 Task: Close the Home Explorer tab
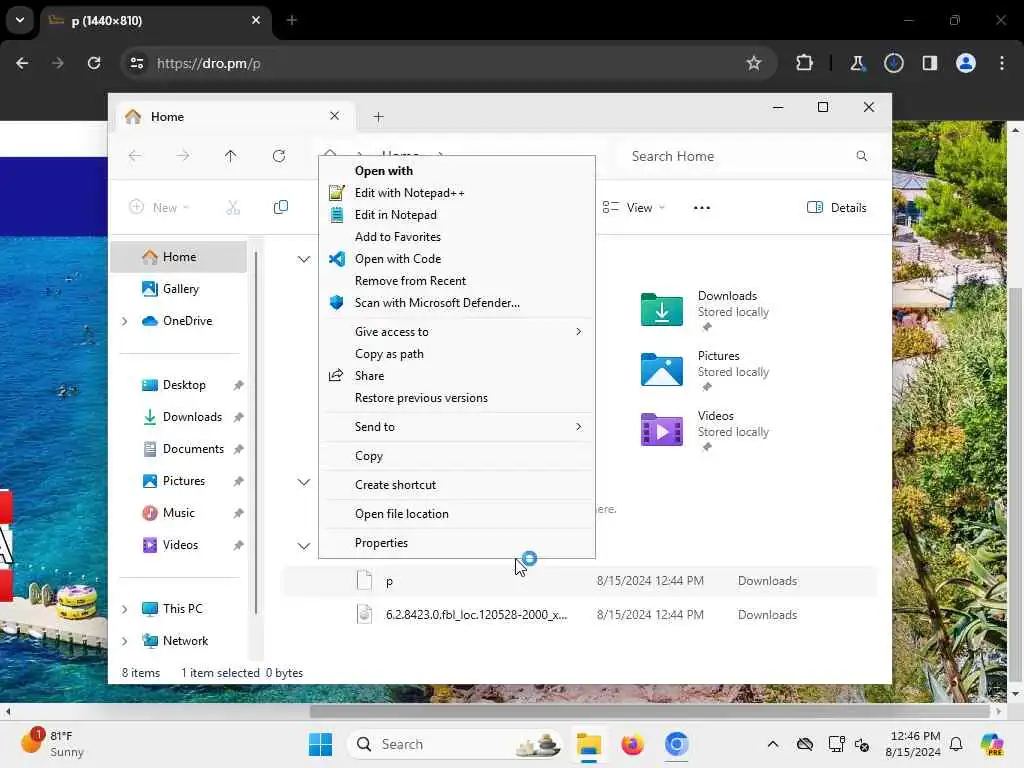[334, 116]
